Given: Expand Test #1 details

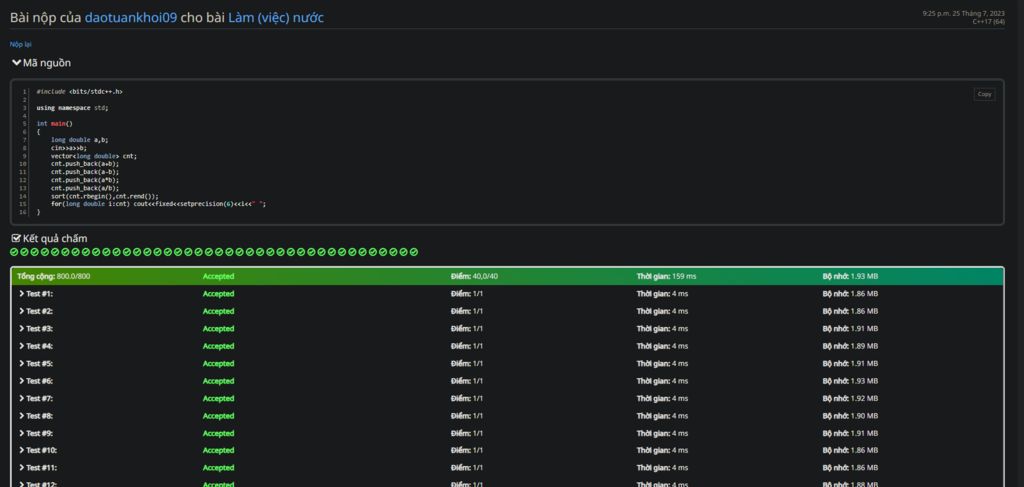Looking at the screenshot, I should pos(36,294).
